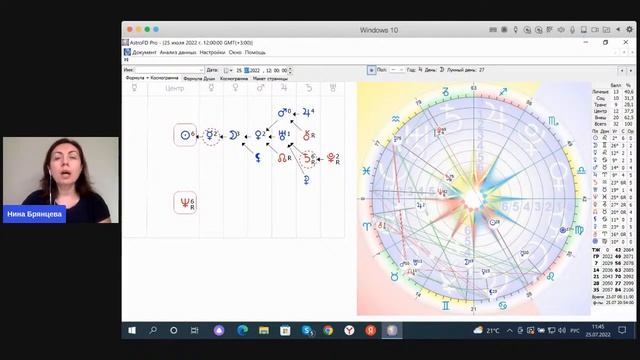640x360 pixels.
Task: Show hidden tray icons chevron
Action: coord(509,330)
